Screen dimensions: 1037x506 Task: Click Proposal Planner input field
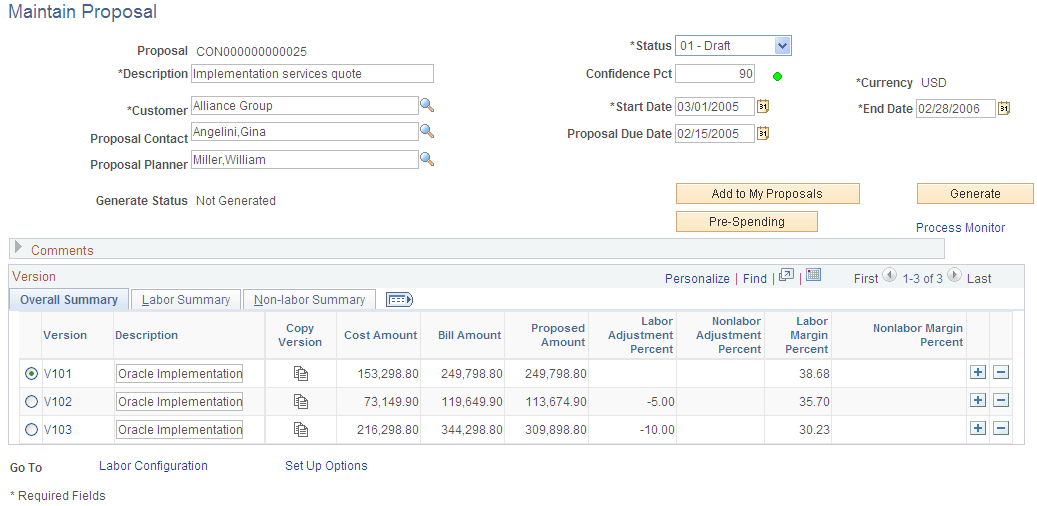305,159
